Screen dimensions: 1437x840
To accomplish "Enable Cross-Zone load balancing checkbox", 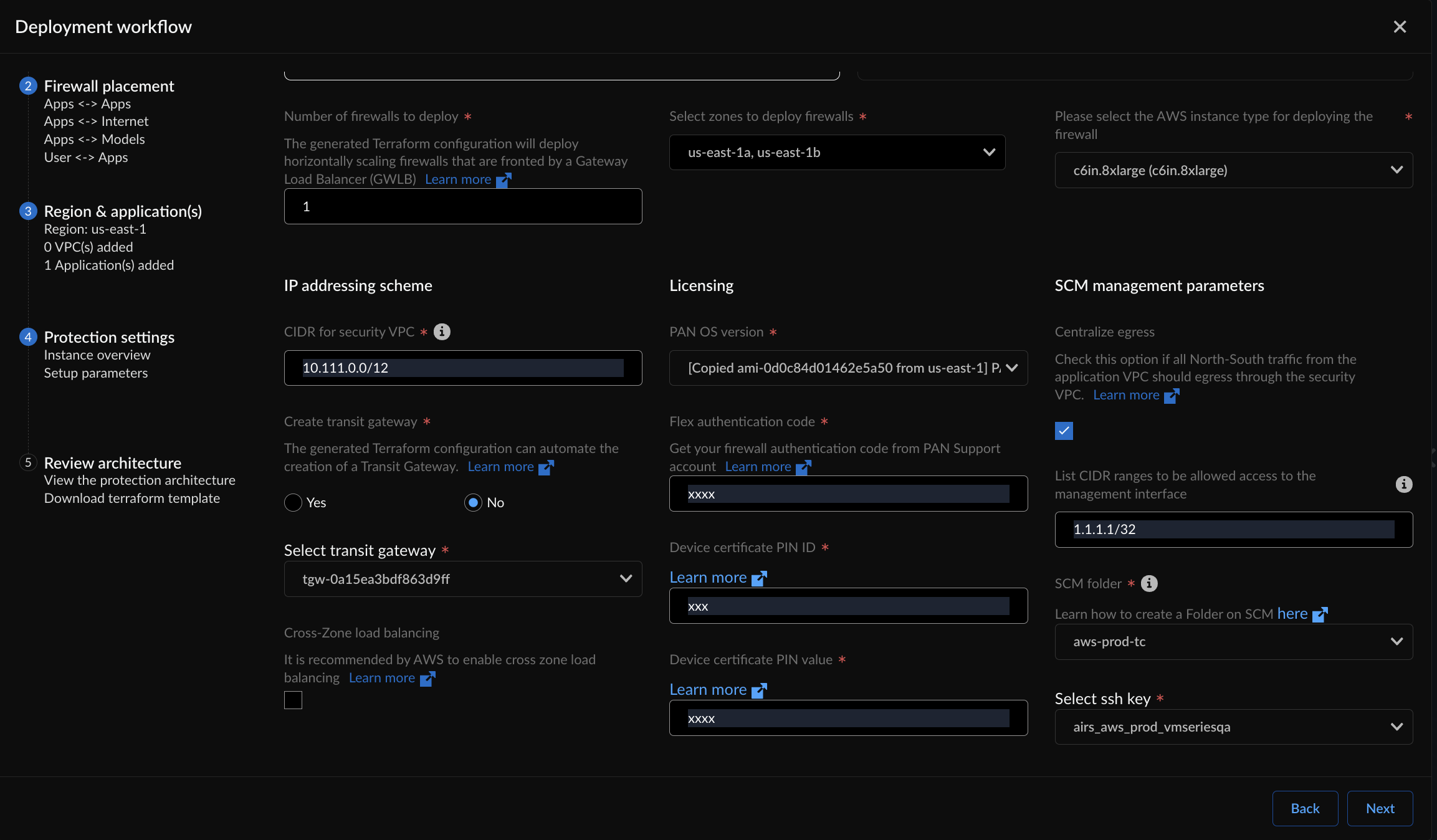I will tap(293, 700).
